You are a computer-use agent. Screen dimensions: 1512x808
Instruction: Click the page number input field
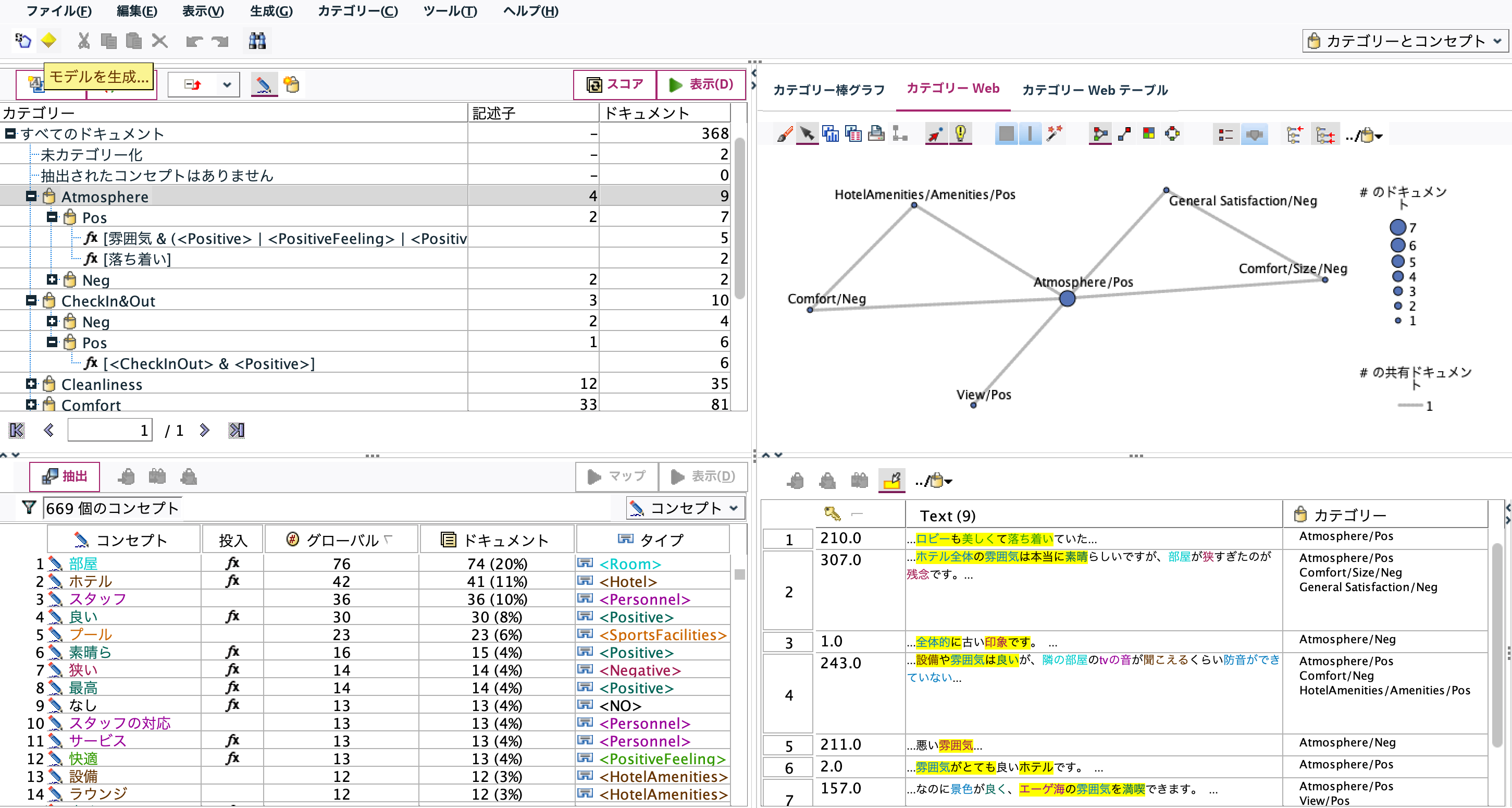110,430
